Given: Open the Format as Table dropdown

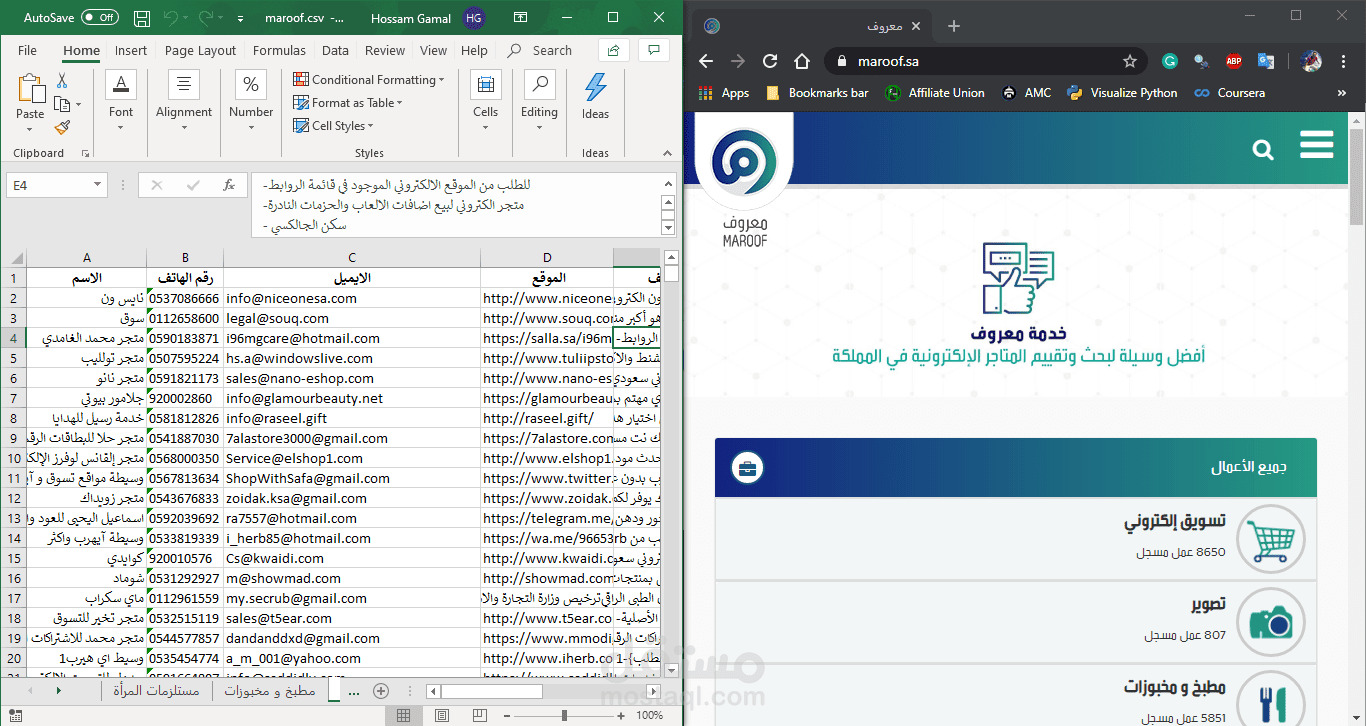Looking at the screenshot, I should 348,102.
